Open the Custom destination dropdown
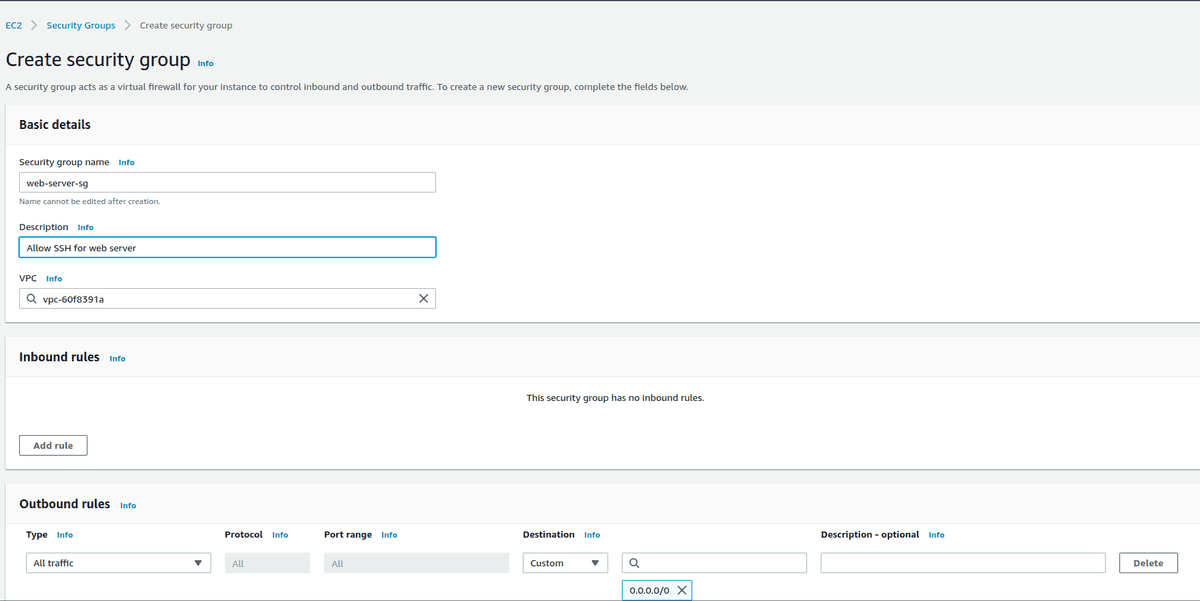The height and width of the screenshot is (601, 1200). click(x=564, y=562)
